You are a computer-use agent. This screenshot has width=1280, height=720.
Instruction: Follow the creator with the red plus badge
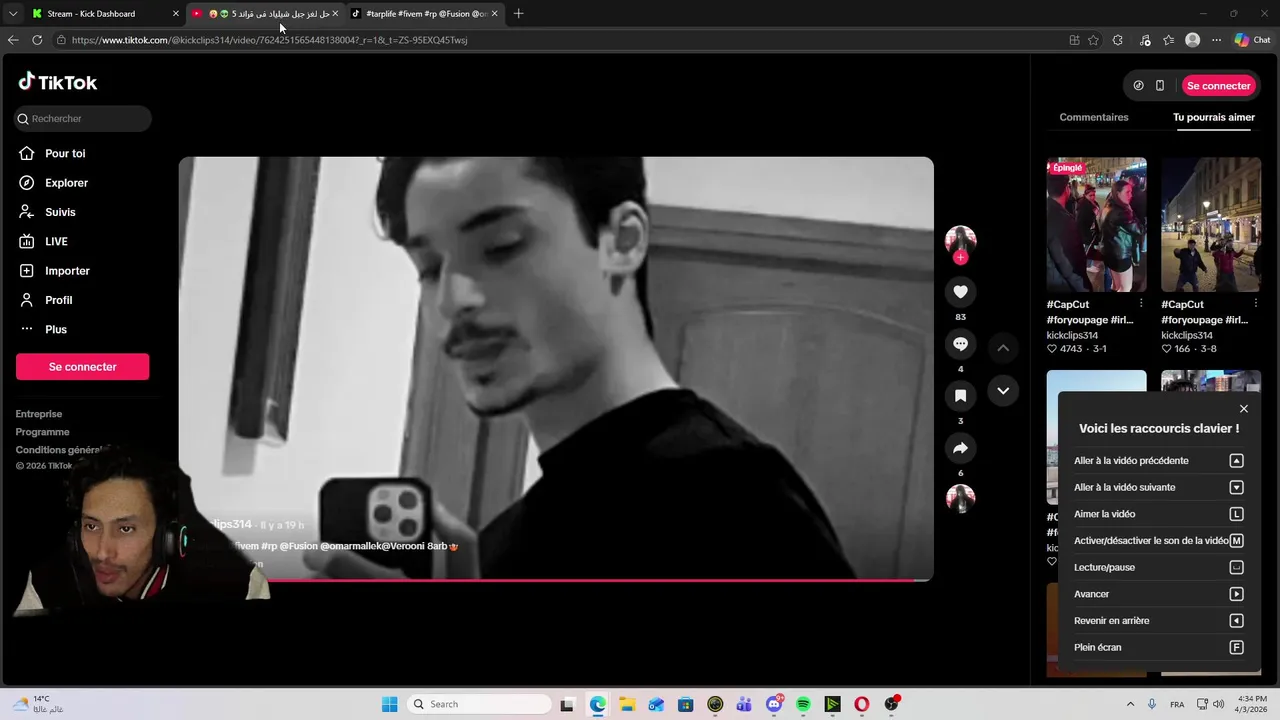[x=960, y=258]
